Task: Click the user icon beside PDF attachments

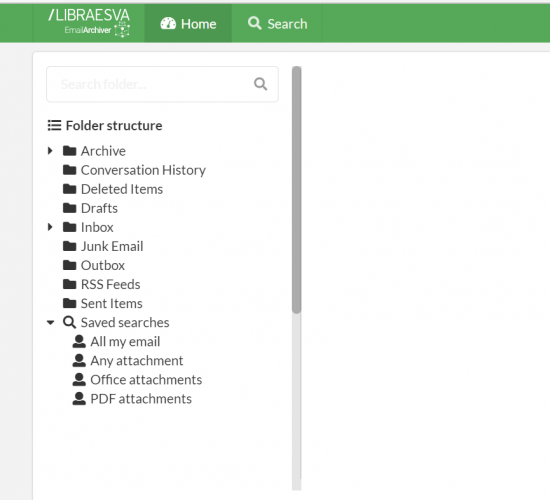Action: (79, 399)
